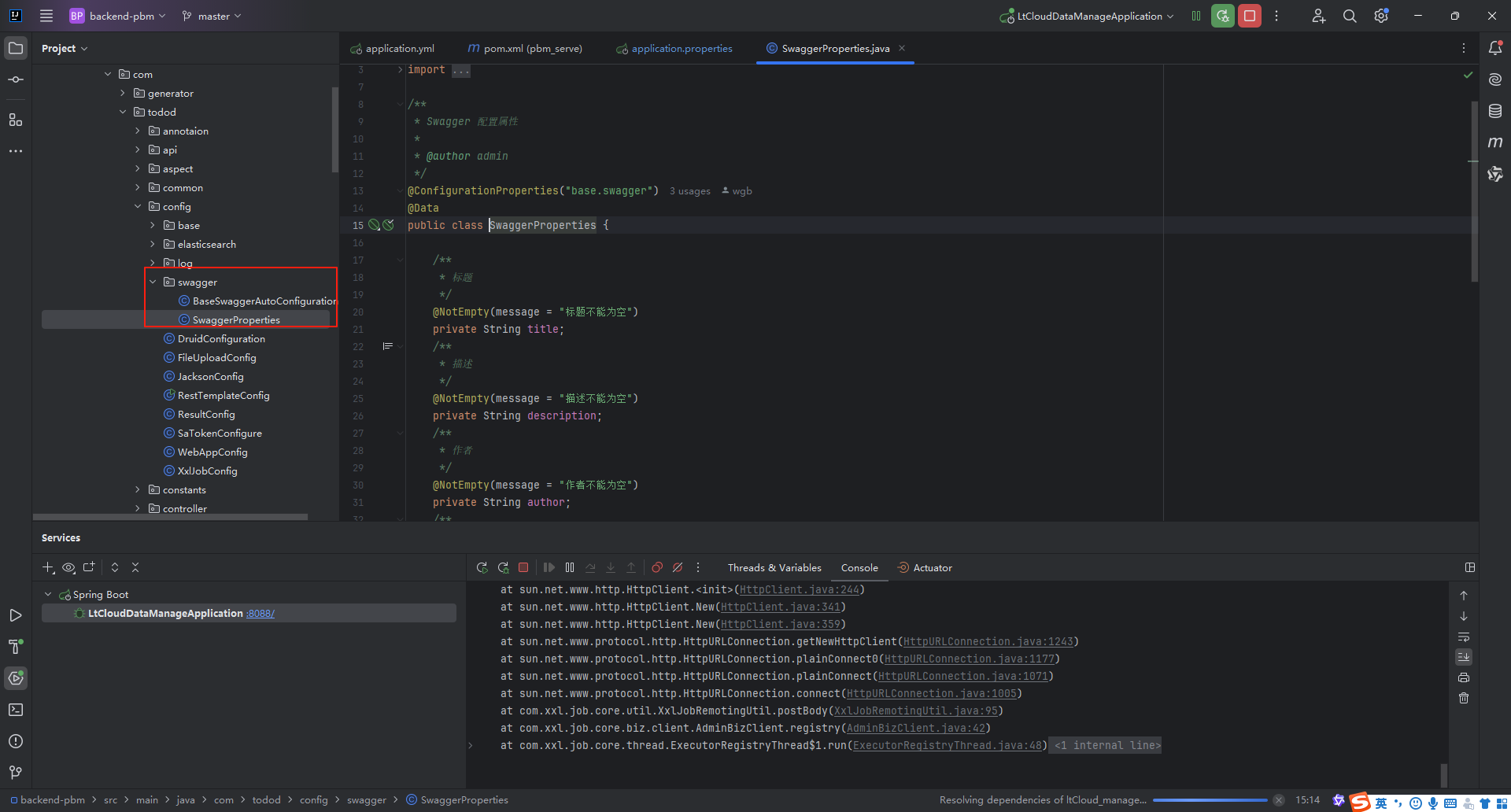The image size is (1511, 812).
Task: Toggle the preview eye icon in Services panel
Action: 68,567
